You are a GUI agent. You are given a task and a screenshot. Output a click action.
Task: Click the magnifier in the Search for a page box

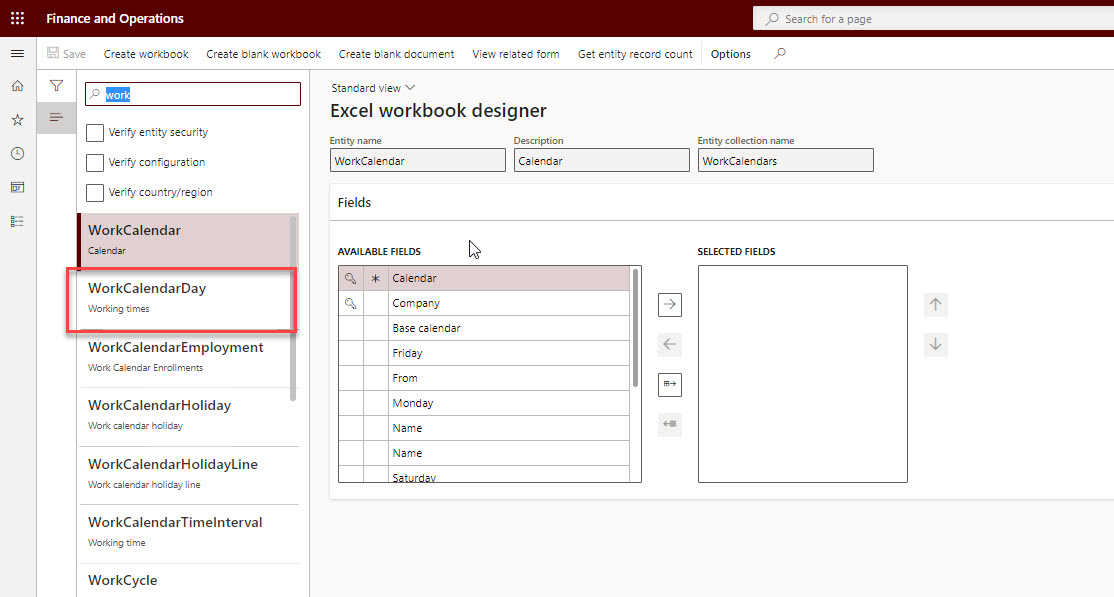772,19
